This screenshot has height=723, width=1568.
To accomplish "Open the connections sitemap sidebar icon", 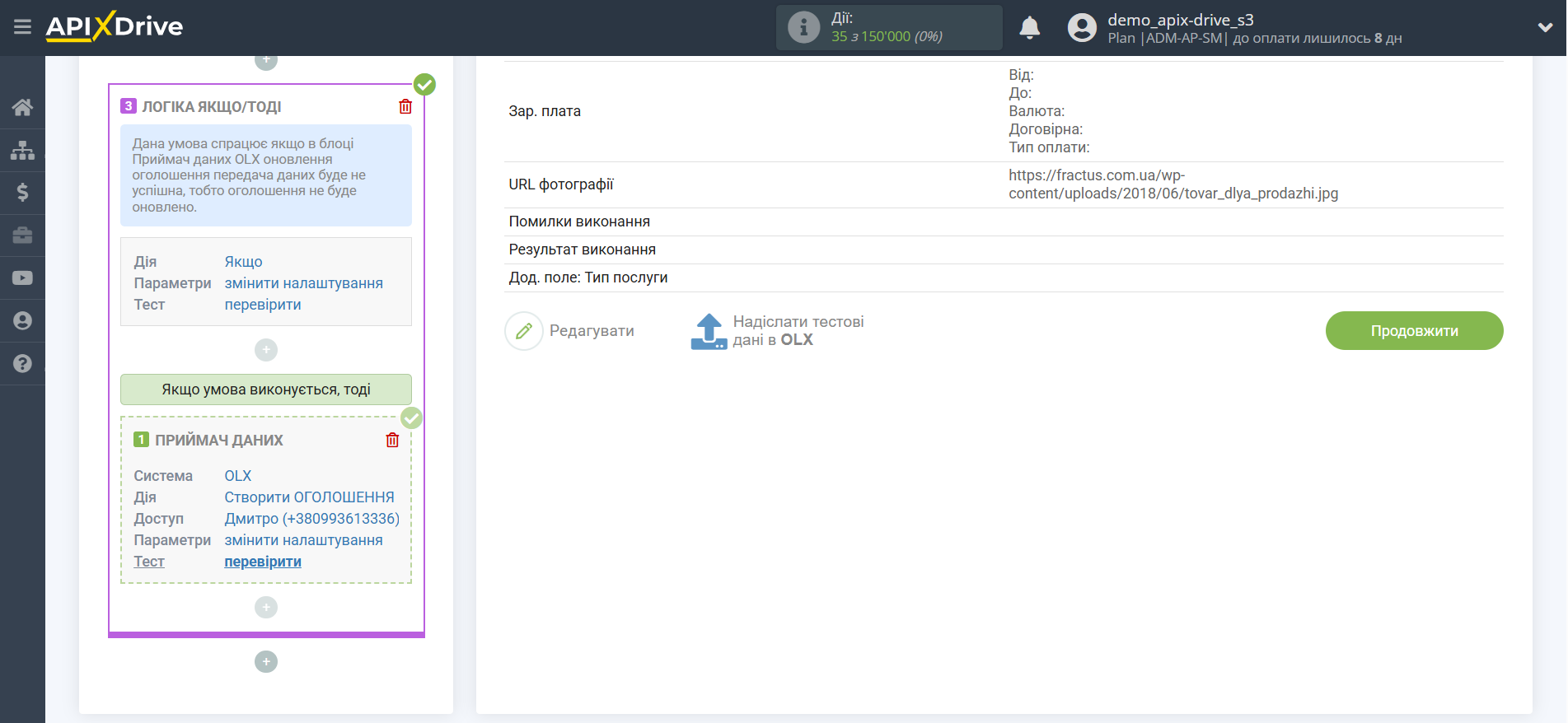I will pos(22,150).
